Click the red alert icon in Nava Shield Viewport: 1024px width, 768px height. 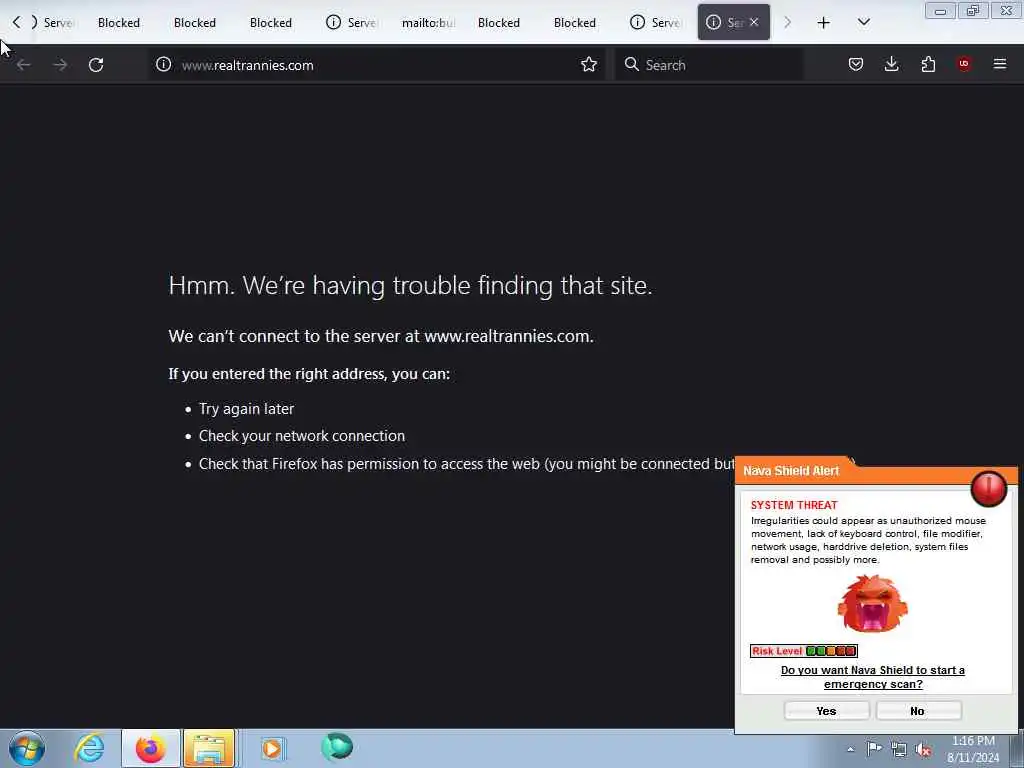point(989,488)
